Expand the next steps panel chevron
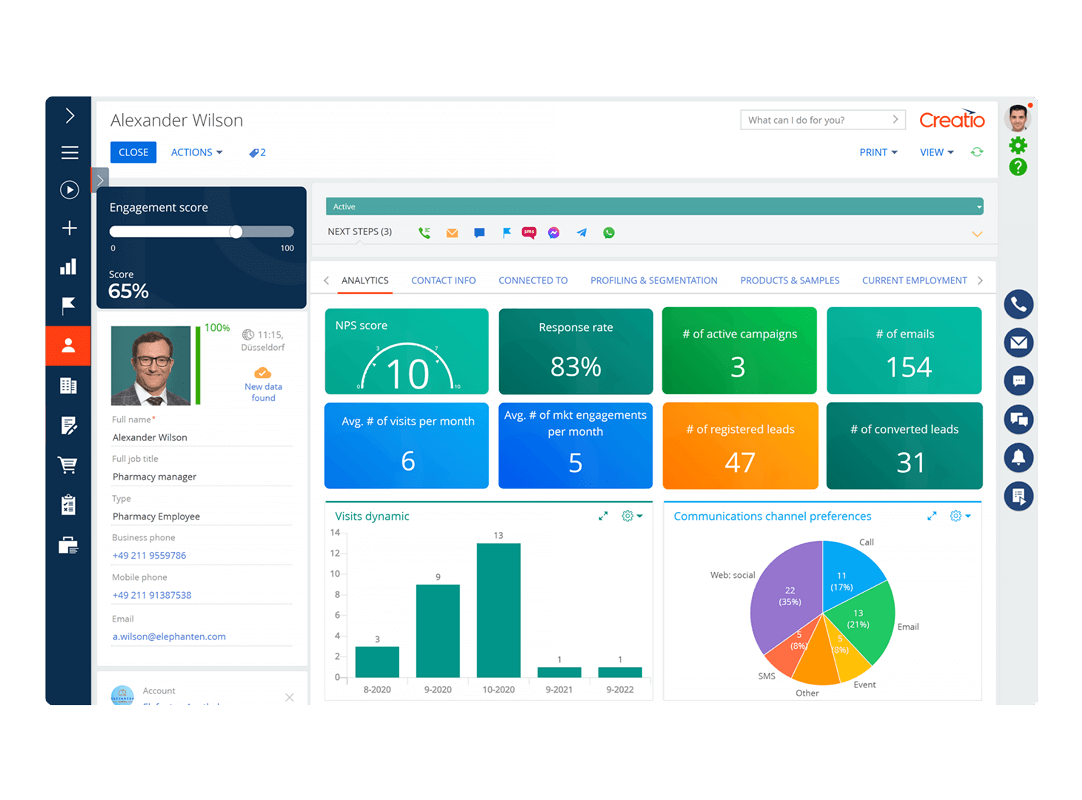The width and height of the screenshot is (1082, 800). (x=977, y=234)
